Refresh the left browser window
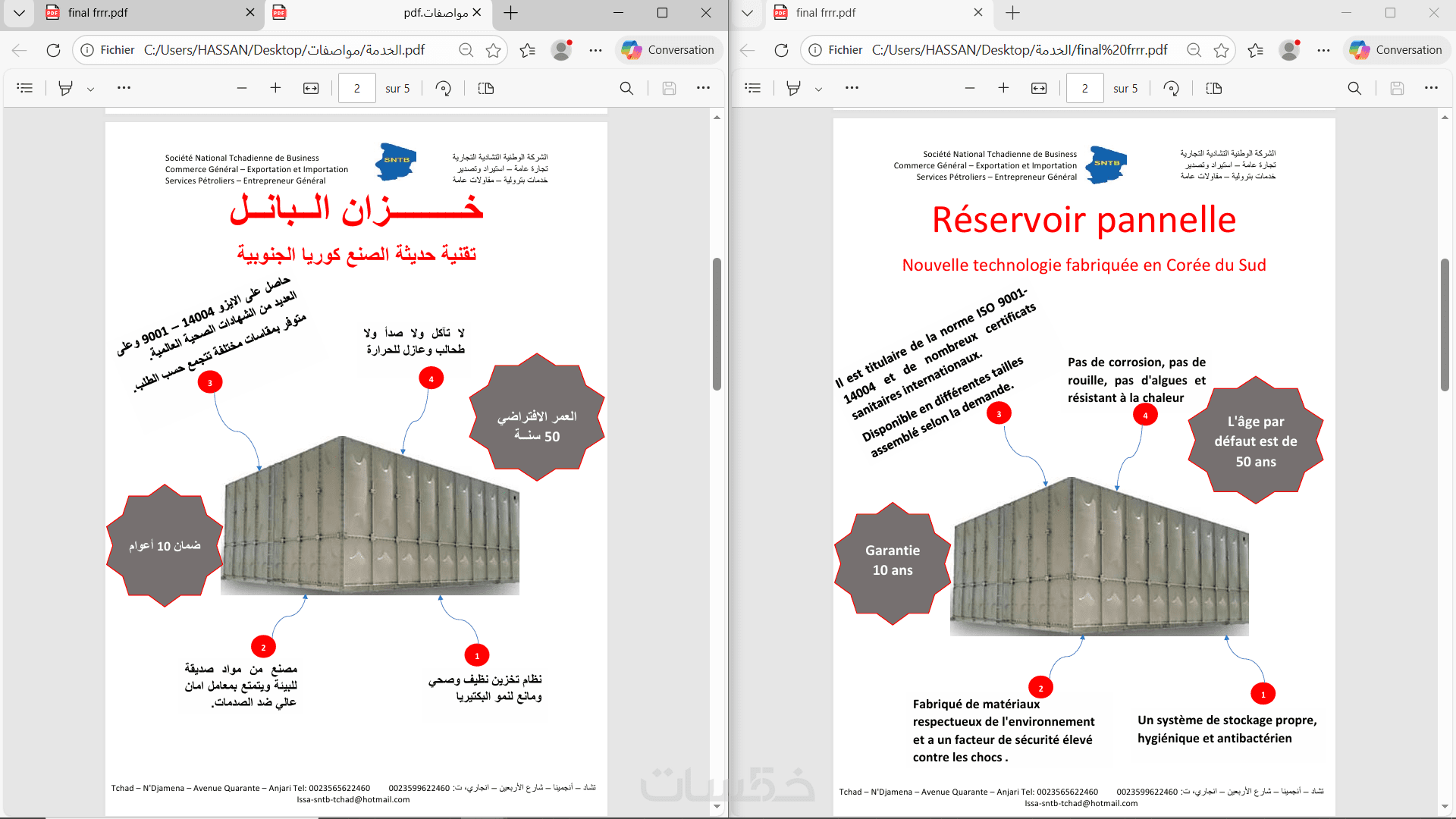The image size is (1456, 819). click(x=53, y=50)
